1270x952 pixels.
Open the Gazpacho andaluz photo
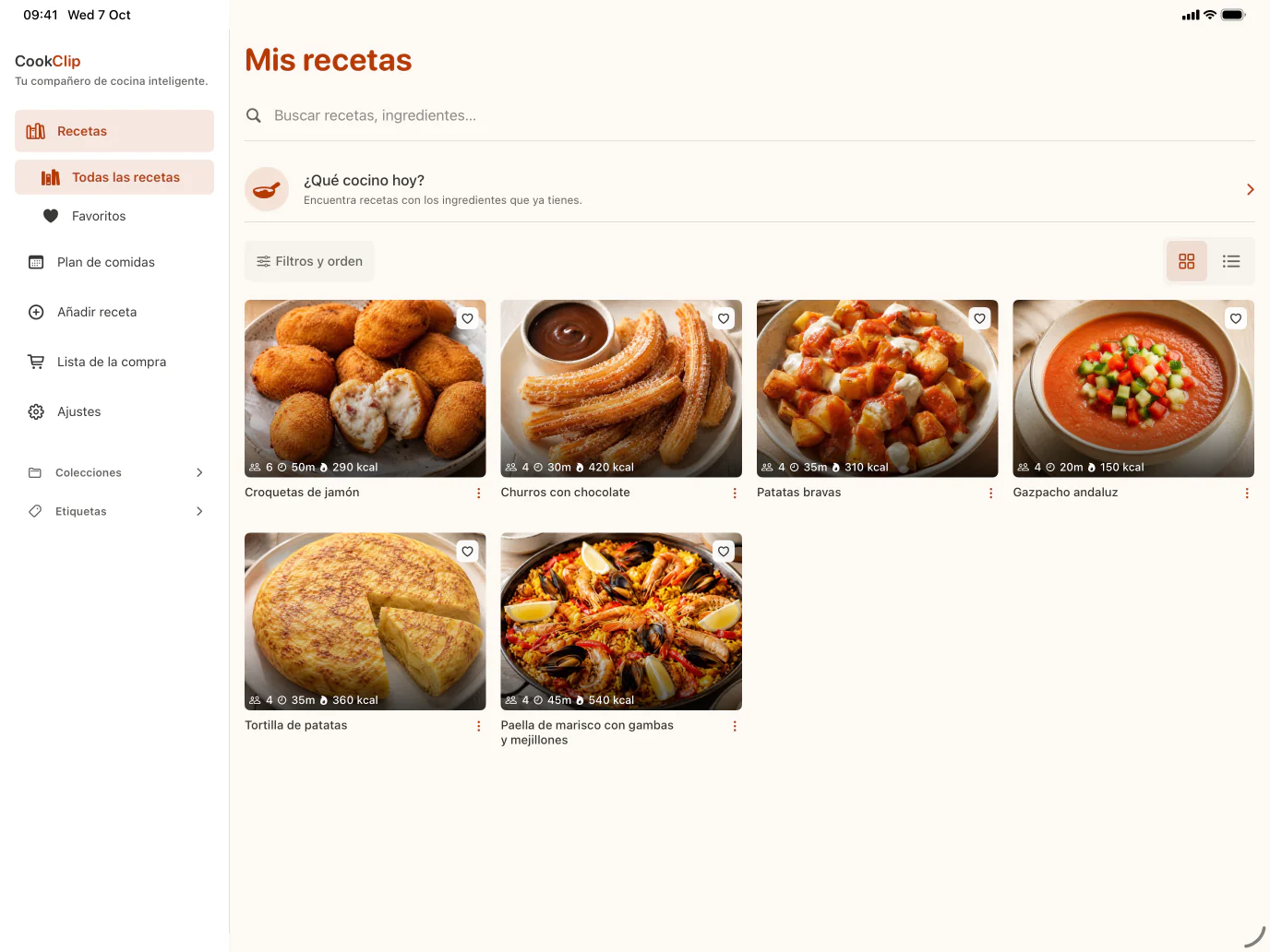coord(1133,388)
